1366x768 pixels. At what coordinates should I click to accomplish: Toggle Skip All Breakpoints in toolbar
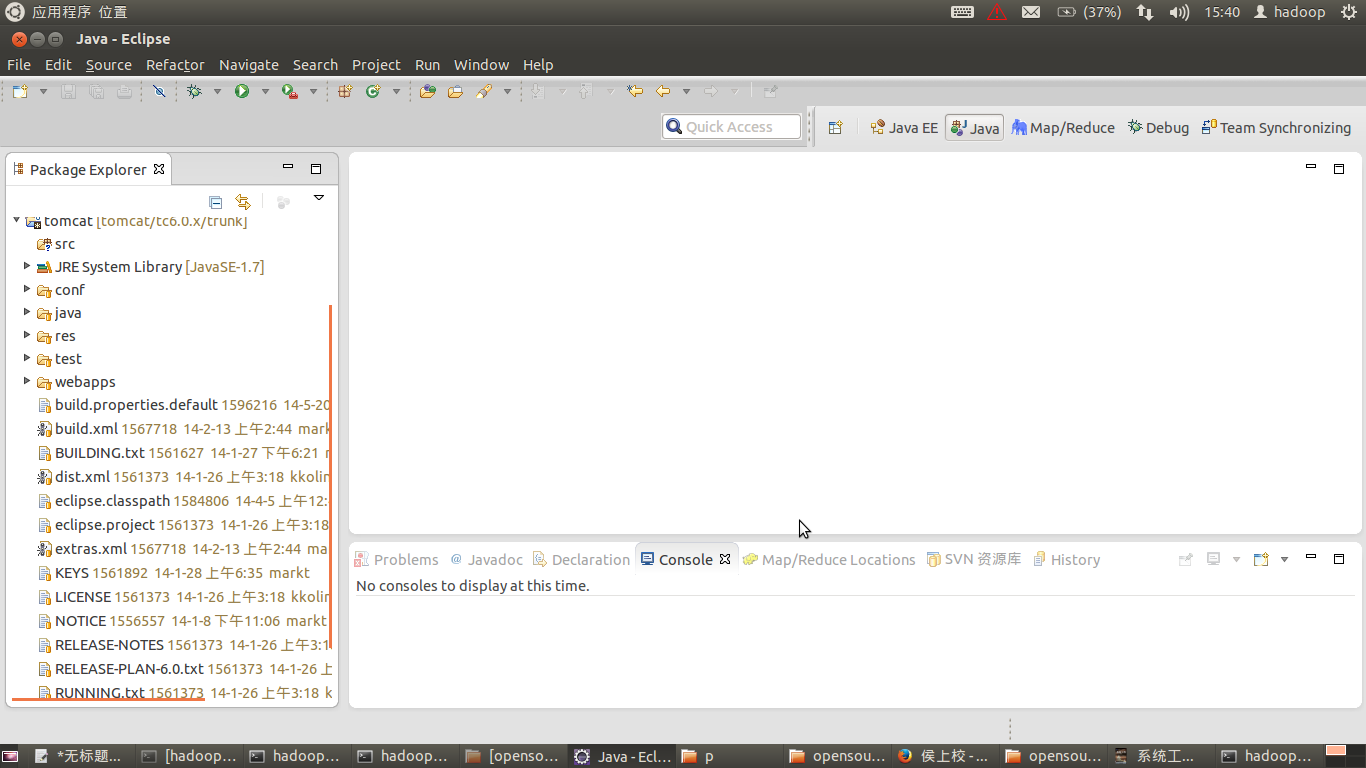coord(159,91)
